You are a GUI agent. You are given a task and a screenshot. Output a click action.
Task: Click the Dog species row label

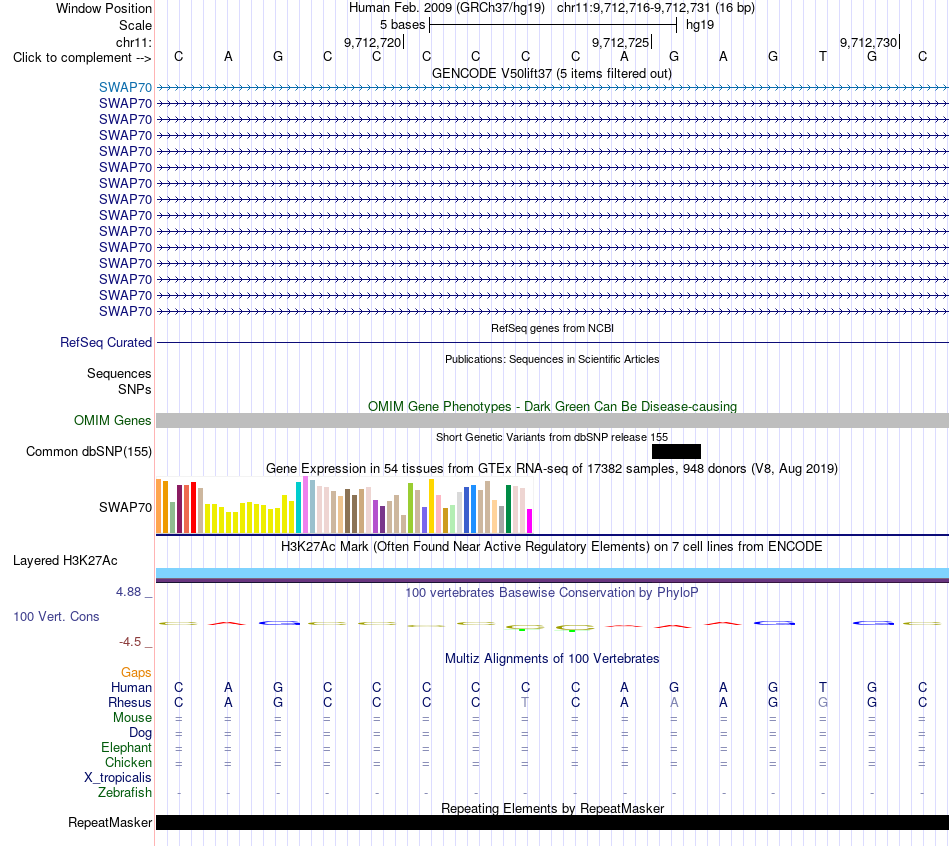141,733
